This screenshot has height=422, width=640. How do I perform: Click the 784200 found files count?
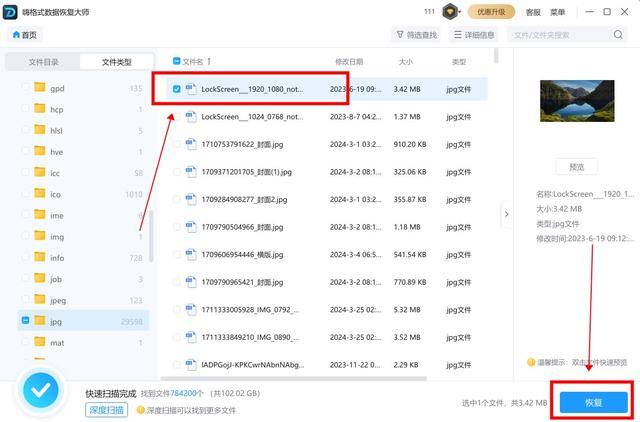tap(183, 393)
